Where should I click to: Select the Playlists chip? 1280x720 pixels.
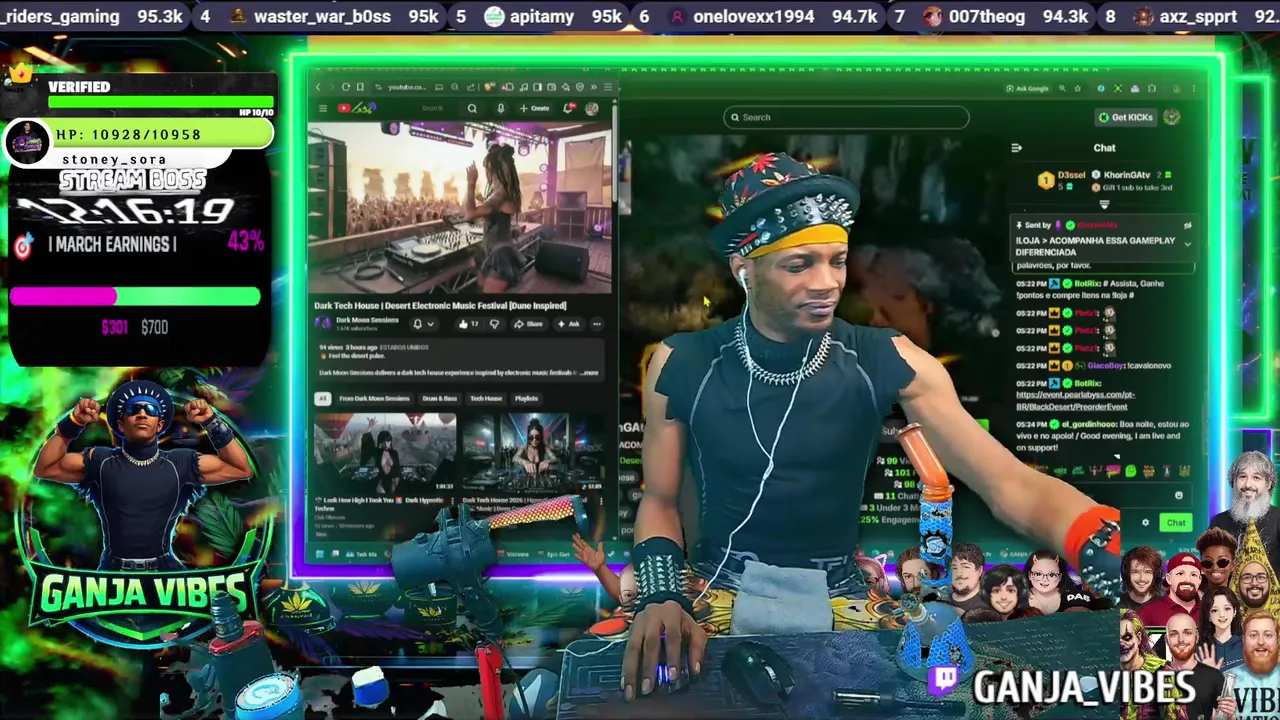526,398
